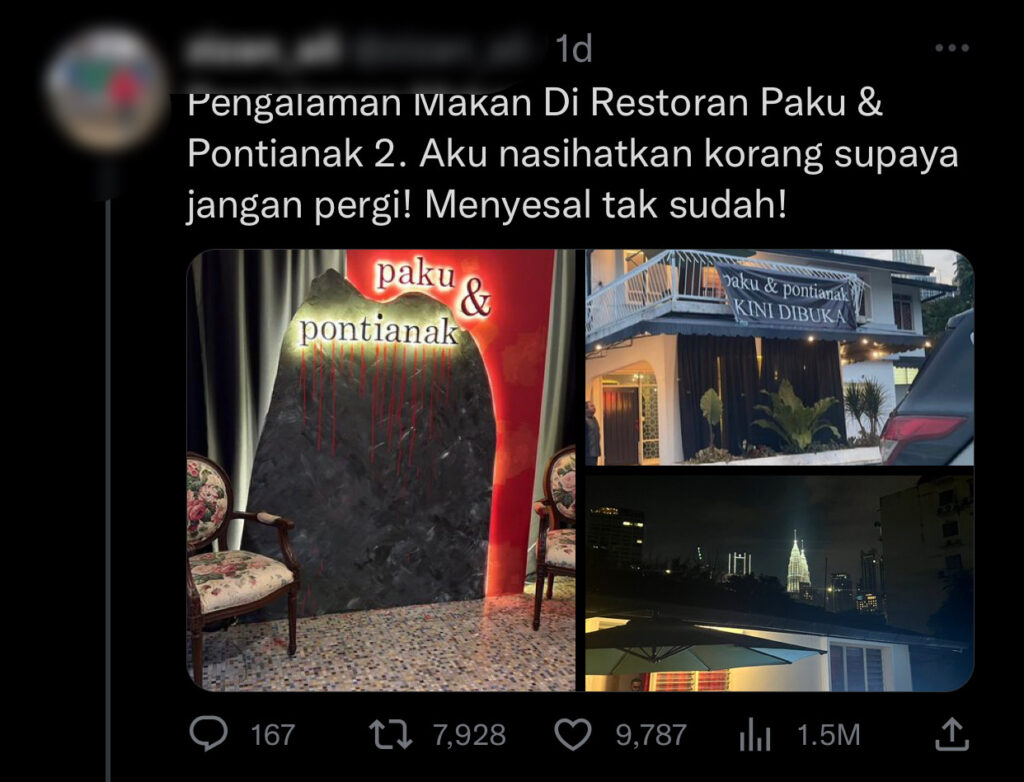1024x782 pixels.
Task: Open the night skyline towers photo
Action: [x=779, y=583]
